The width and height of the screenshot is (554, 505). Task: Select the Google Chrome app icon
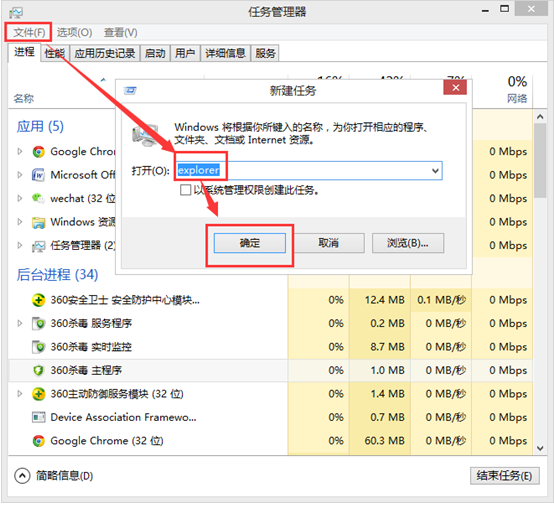point(39,152)
